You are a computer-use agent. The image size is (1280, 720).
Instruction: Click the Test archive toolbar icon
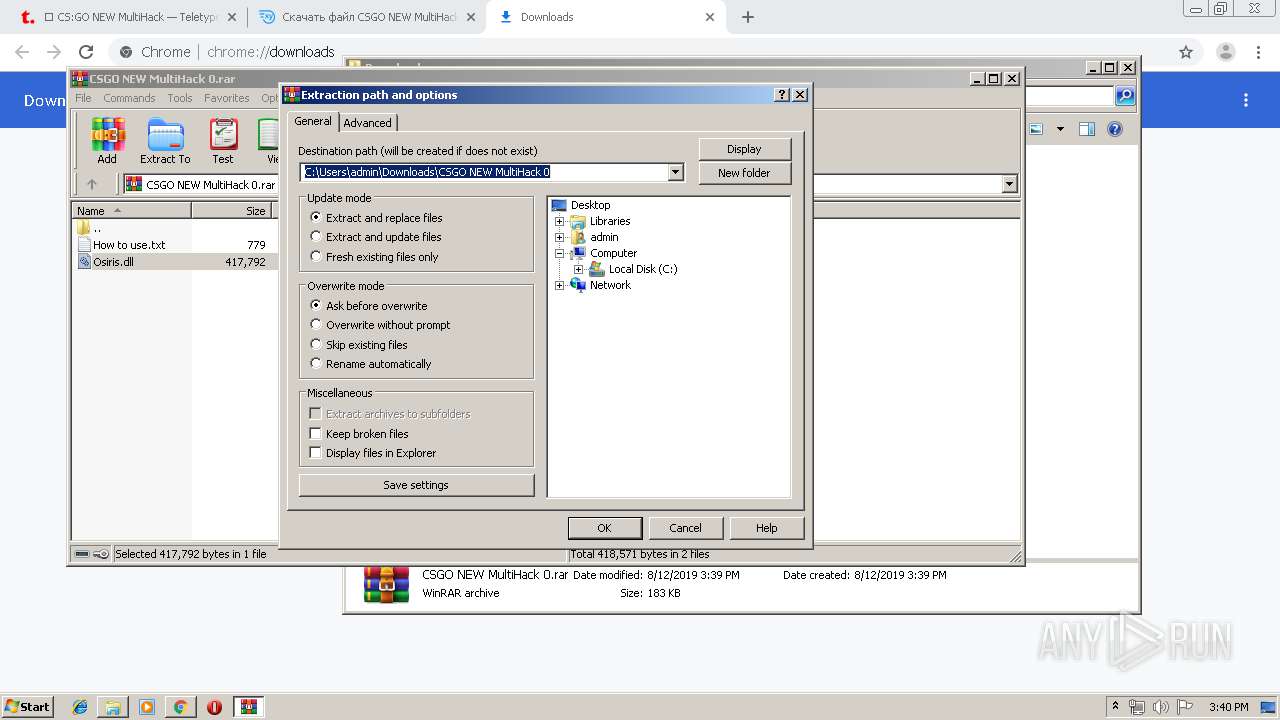[x=223, y=140]
